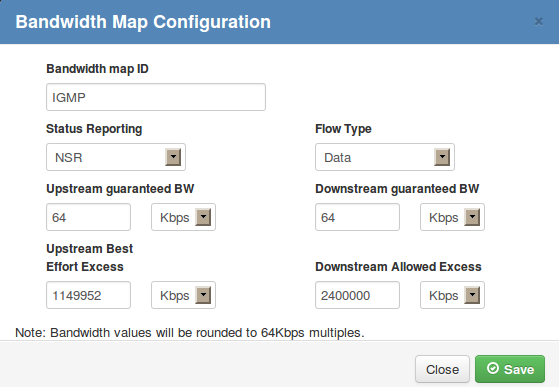Click the Status Reporting label

pyautogui.click(x=94, y=129)
